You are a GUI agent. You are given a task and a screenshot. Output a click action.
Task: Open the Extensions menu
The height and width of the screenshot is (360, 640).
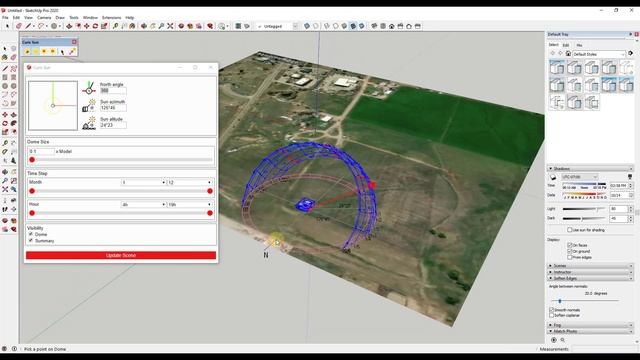[x=111, y=18]
